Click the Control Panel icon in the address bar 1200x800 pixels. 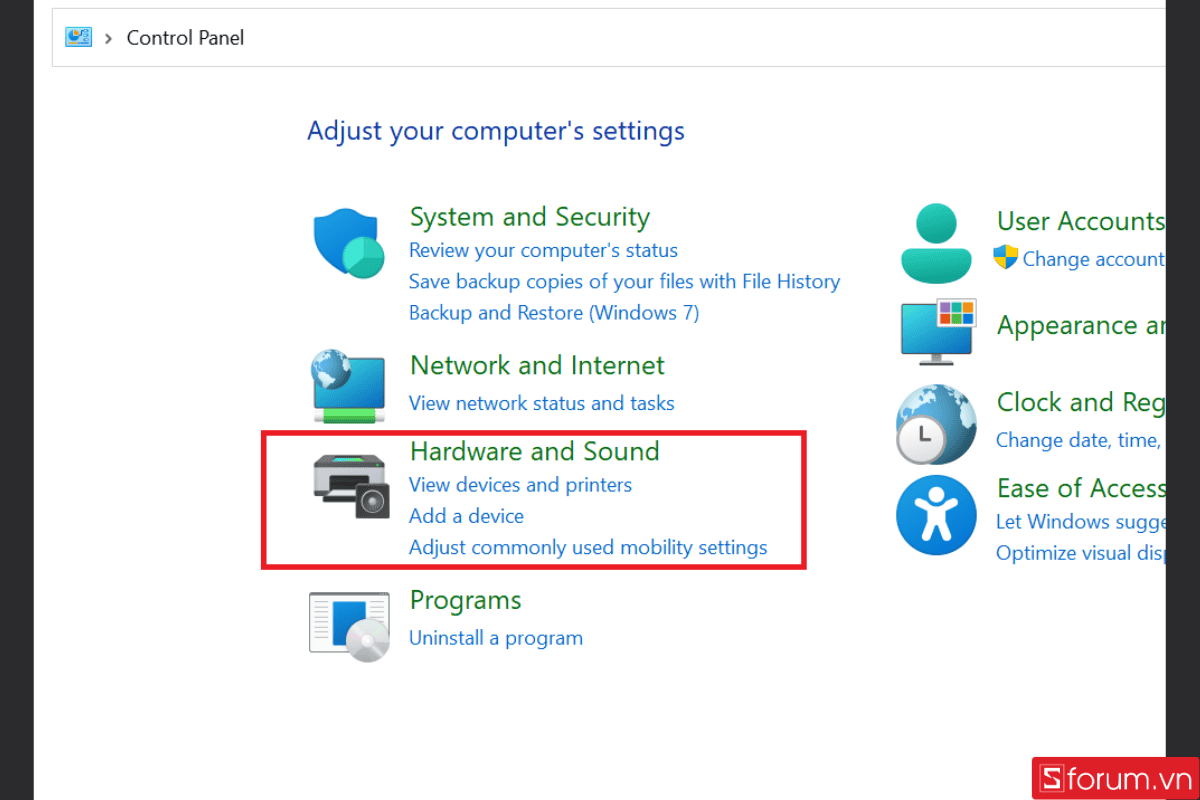(x=78, y=37)
